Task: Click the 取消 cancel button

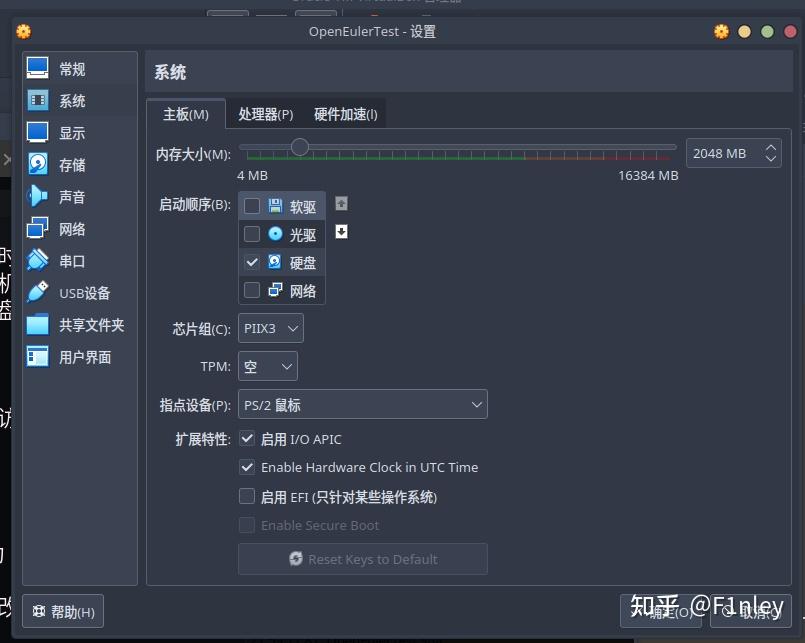Action: [x=750, y=611]
